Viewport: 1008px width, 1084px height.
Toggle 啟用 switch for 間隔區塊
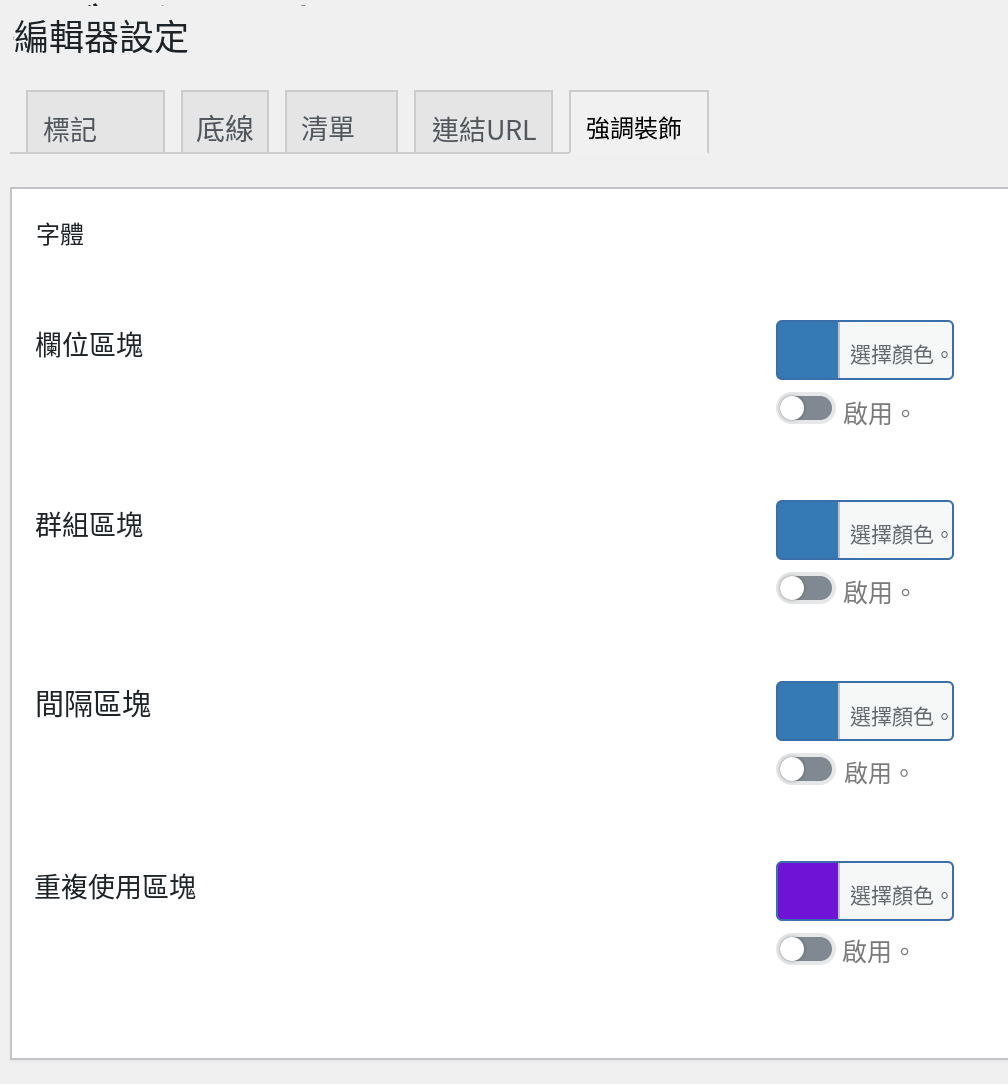[x=805, y=769]
